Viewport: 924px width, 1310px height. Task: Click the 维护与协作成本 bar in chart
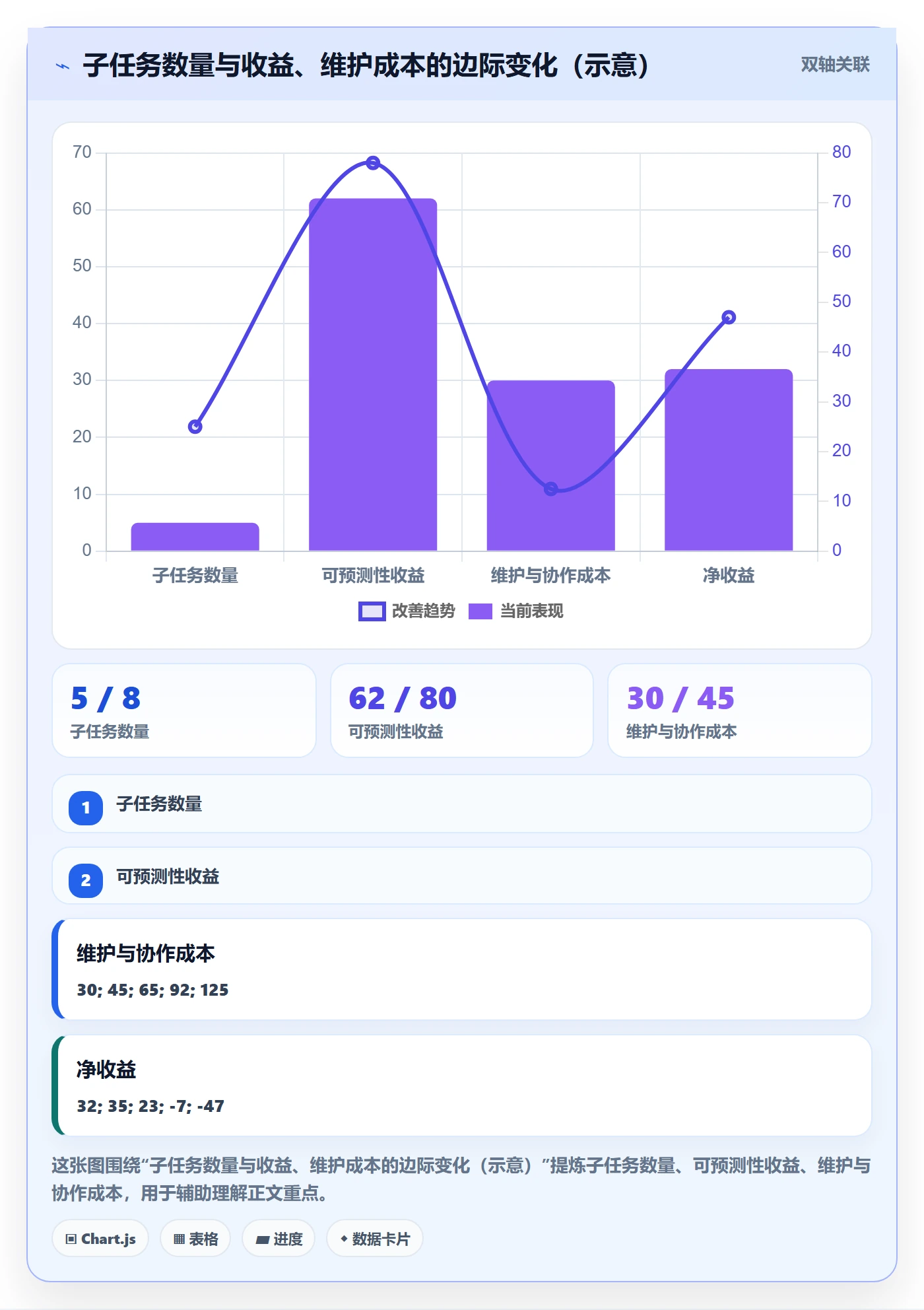click(x=550, y=465)
